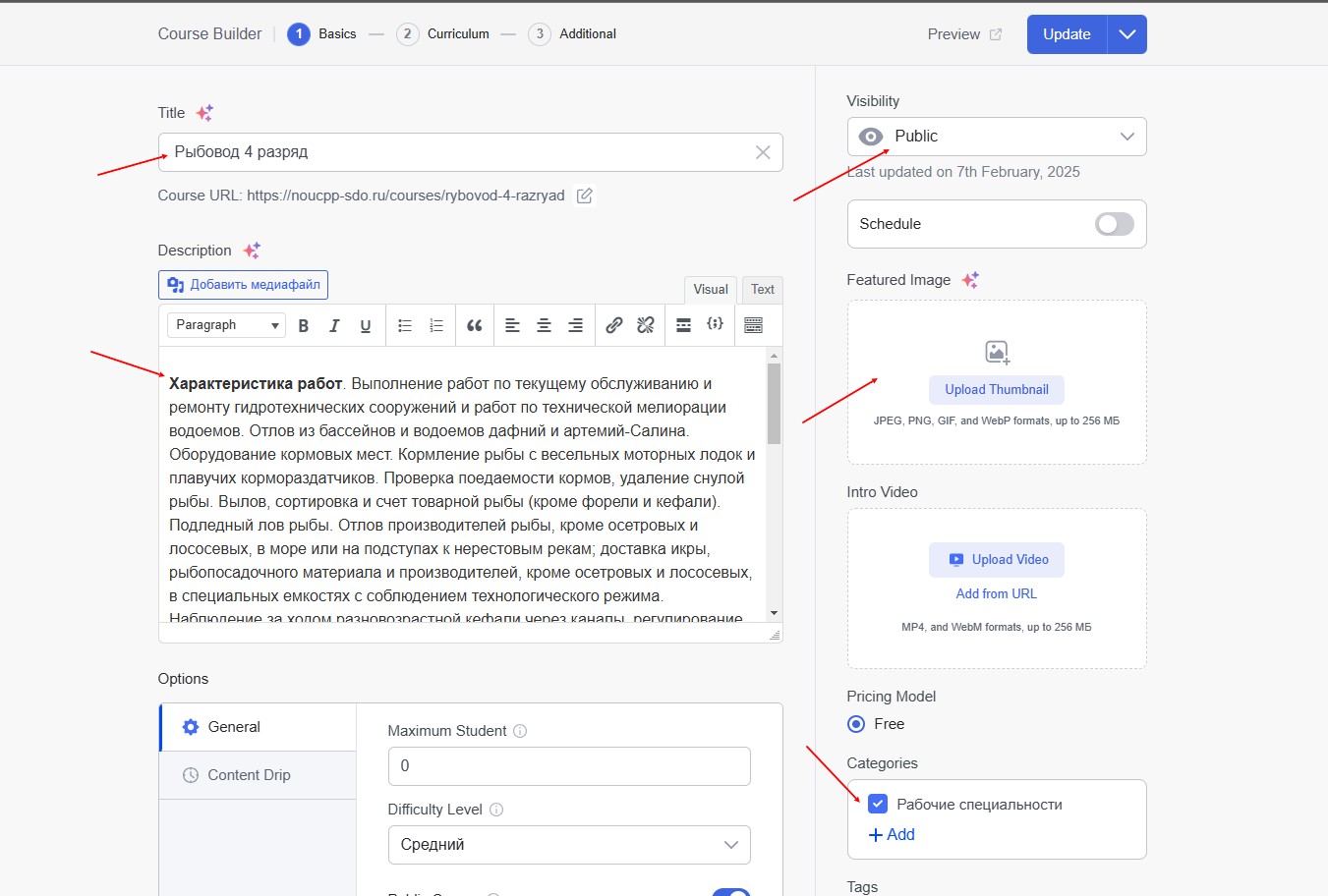Toggle bold formatting in the editor
Viewport: 1328px width, 896px height.
click(x=304, y=326)
